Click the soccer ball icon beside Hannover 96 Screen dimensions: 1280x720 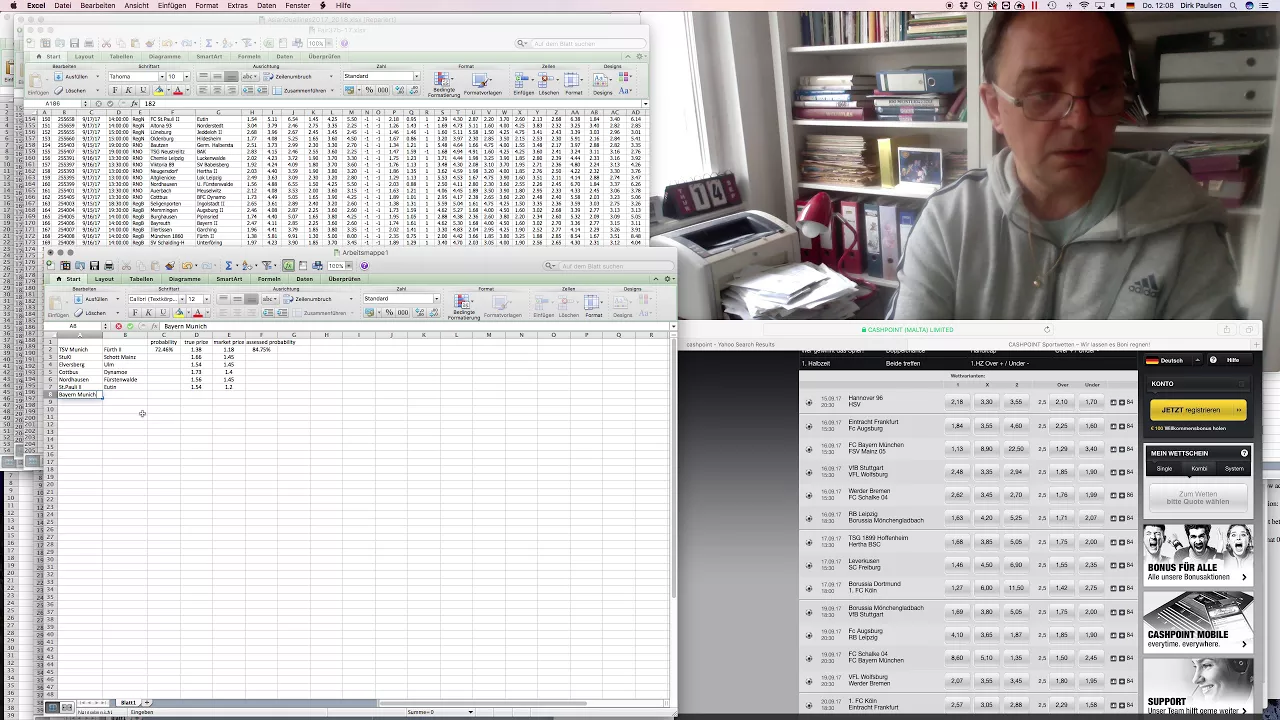809,402
